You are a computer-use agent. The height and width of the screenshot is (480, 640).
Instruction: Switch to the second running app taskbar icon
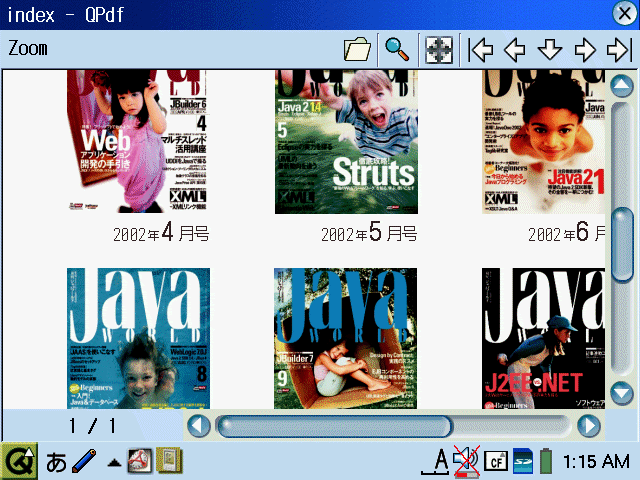[169, 461]
